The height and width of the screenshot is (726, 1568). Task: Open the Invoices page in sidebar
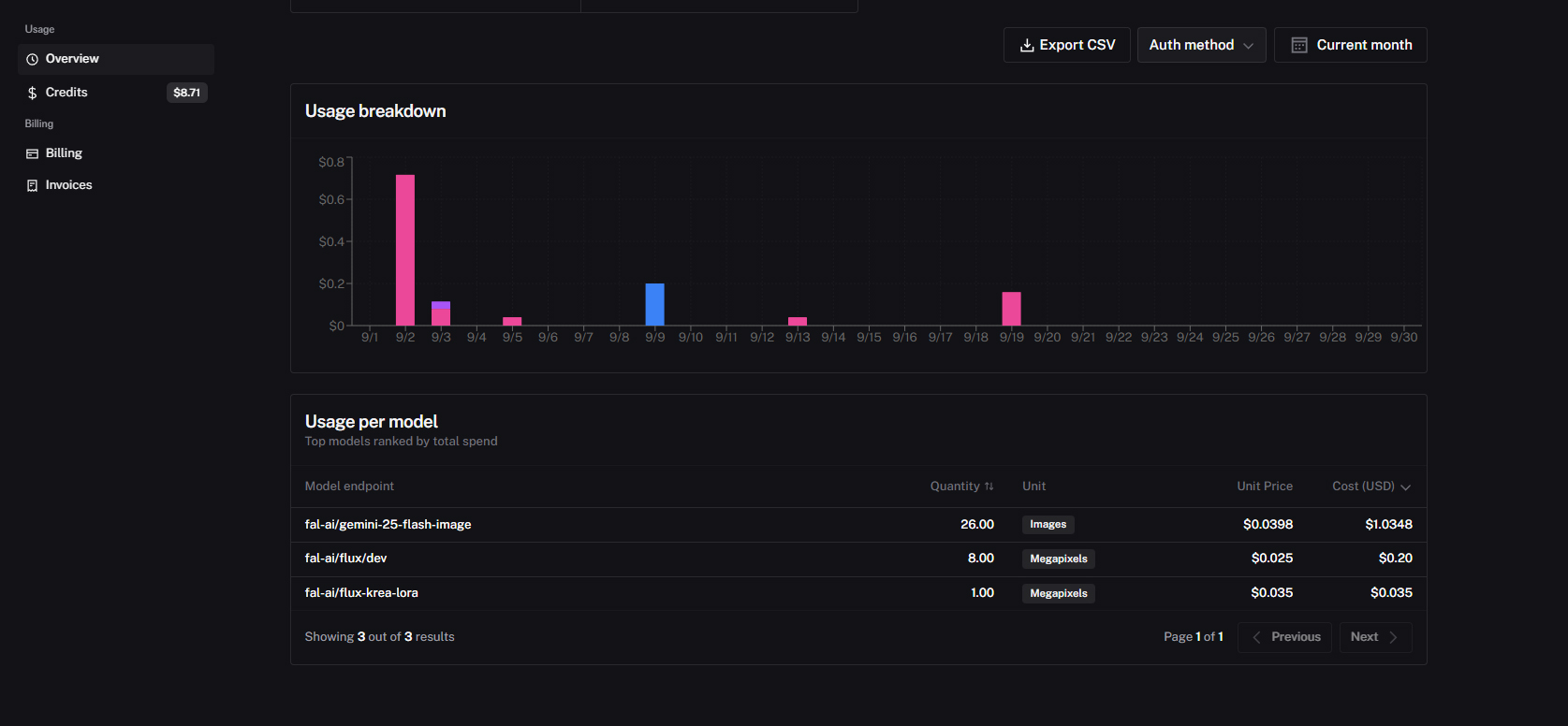(68, 185)
